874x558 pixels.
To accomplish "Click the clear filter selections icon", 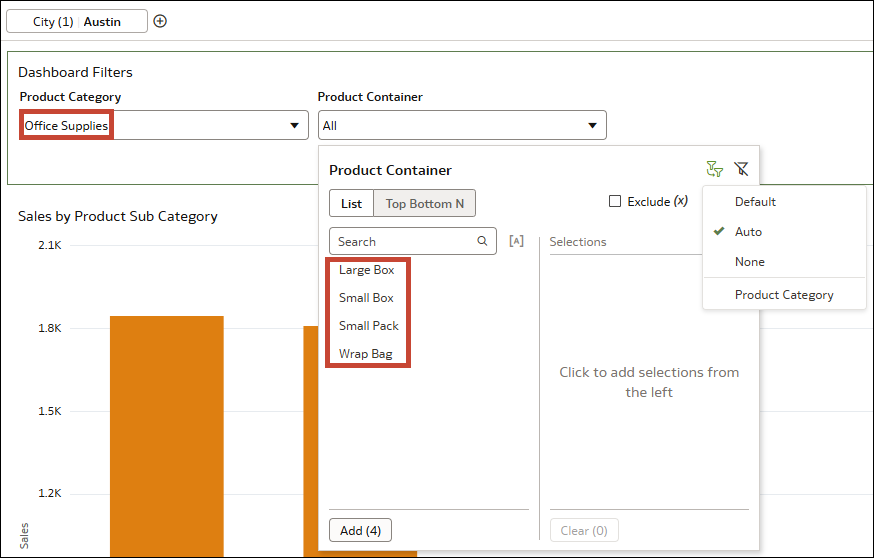I will (741, 170).
